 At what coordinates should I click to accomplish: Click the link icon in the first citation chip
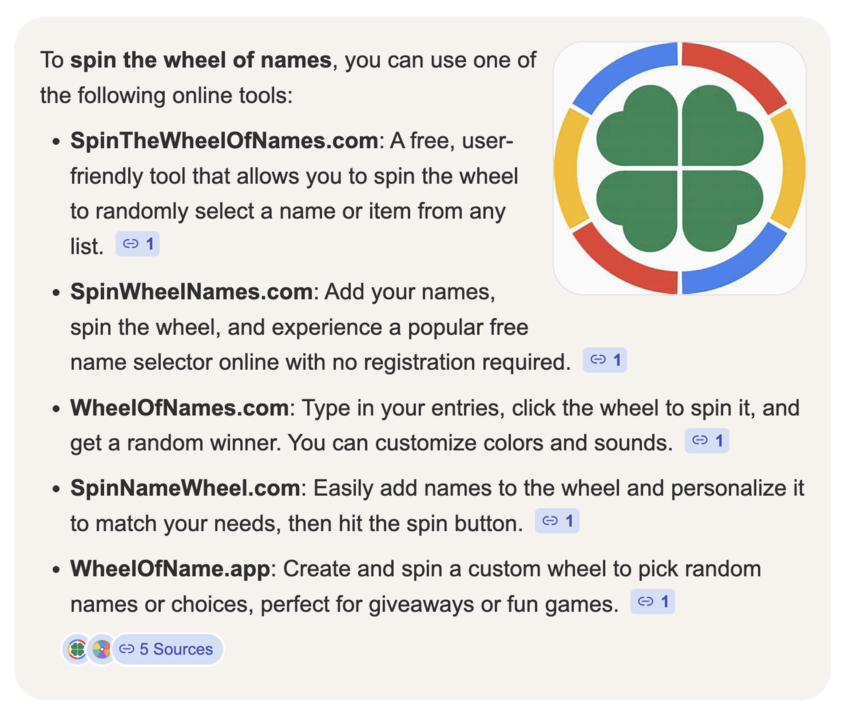[x=131, y=243]
